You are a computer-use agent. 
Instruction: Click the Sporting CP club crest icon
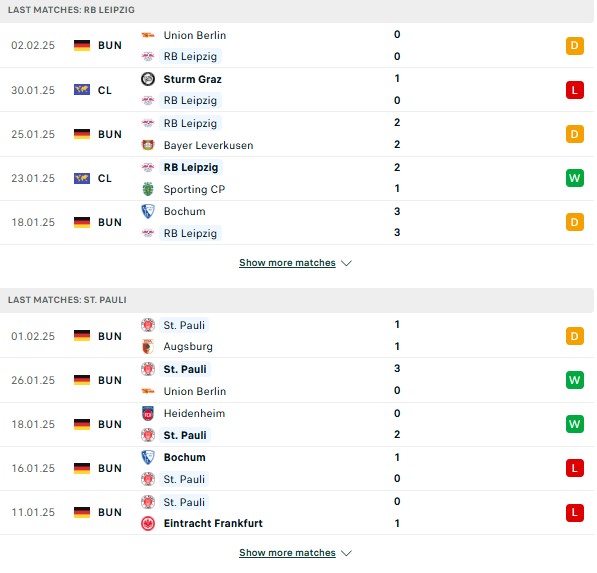point(148,189)
